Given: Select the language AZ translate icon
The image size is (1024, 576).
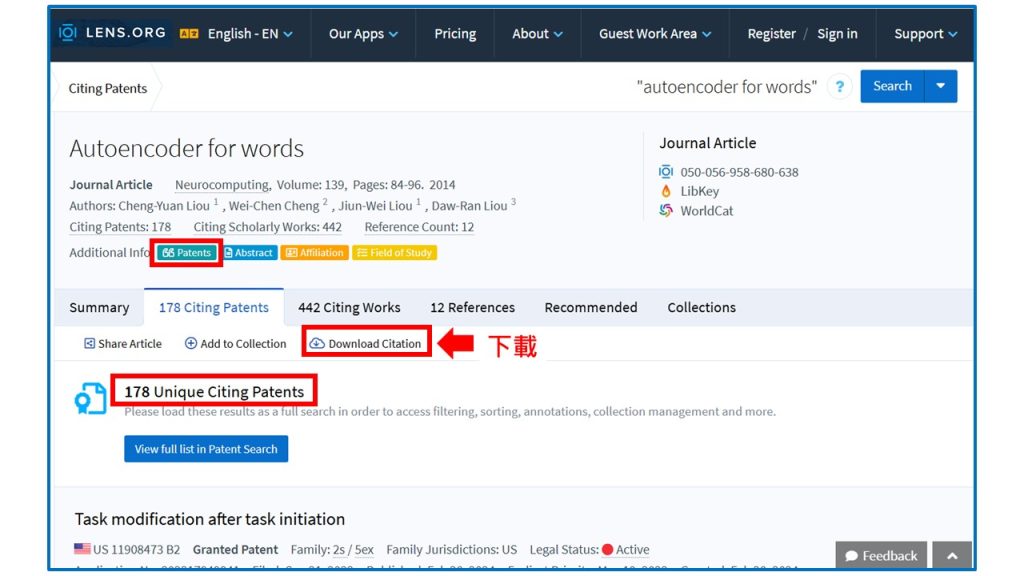Looking at the screenshot, I should 189,33.
